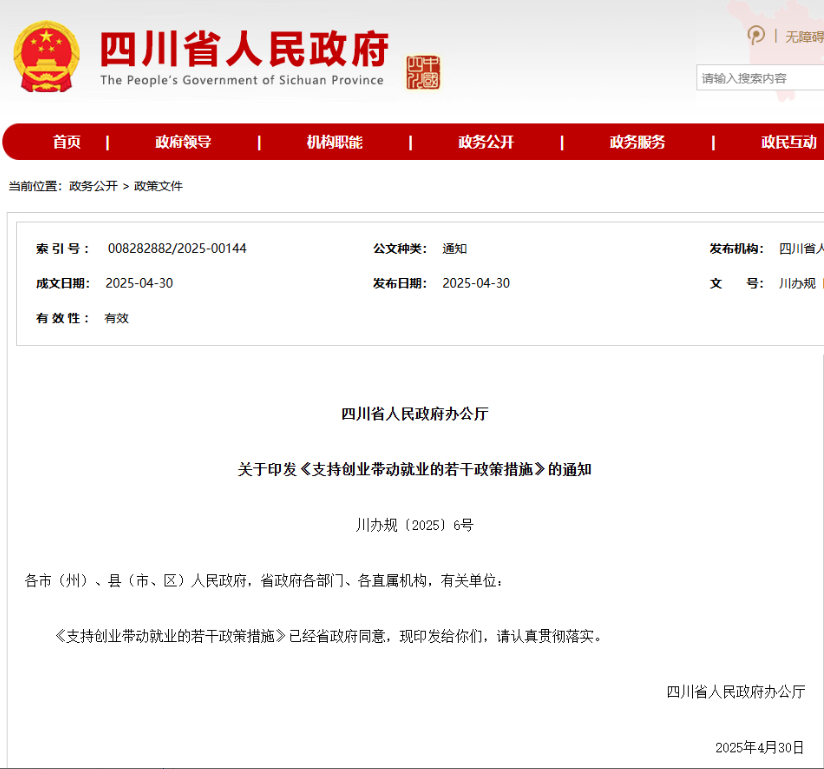Open the 首页 home menu
The image size is (824, 769).
(67, 142)
